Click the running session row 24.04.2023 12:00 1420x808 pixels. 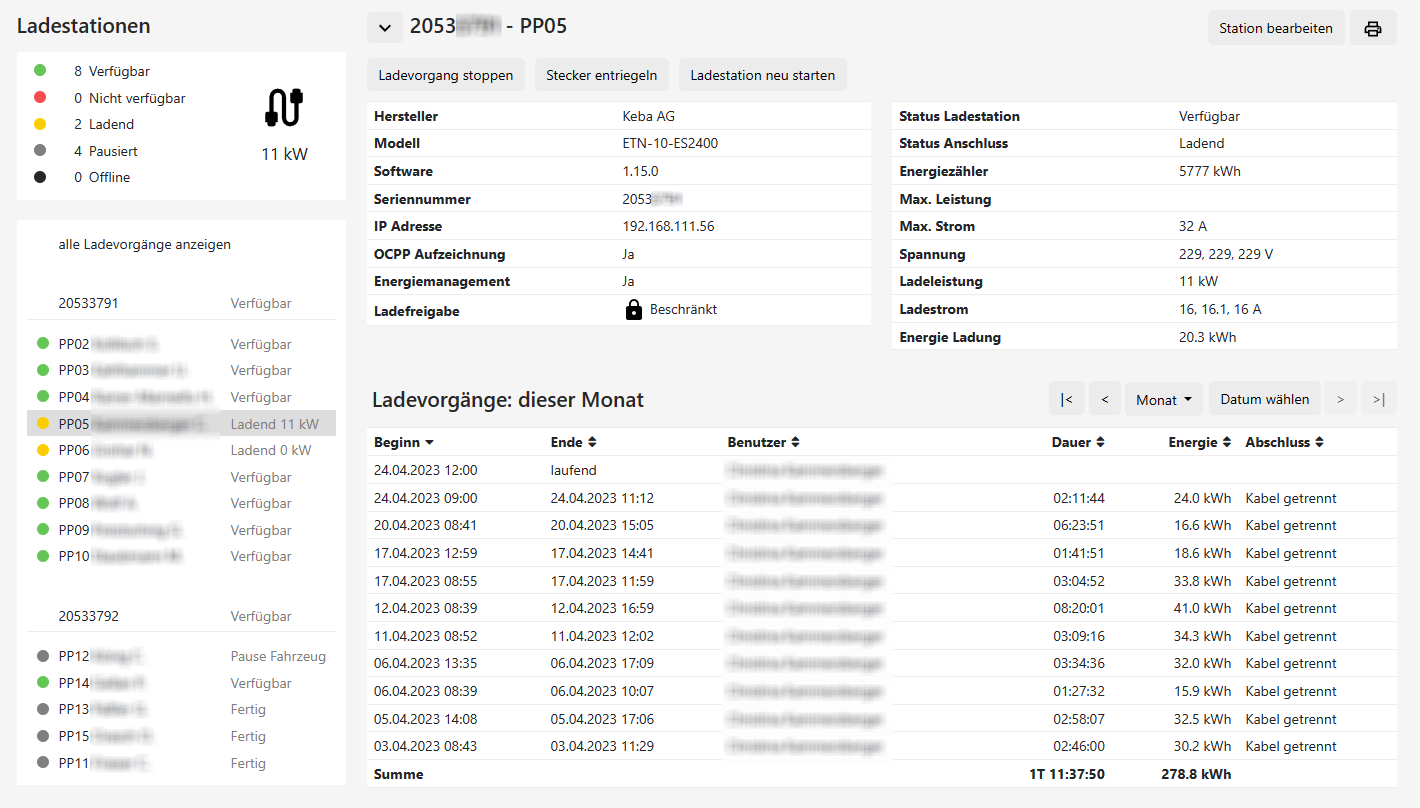point(882,470)
